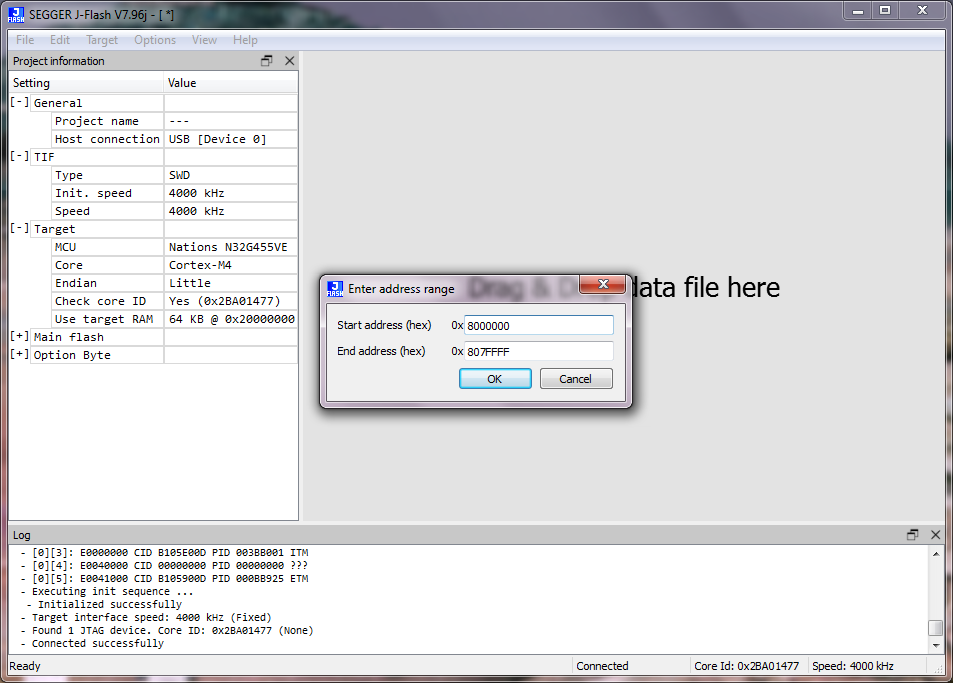The height and width of the screenshot is (683, 953).
Task: Select the Init. speed row
Action: (174, 193)
